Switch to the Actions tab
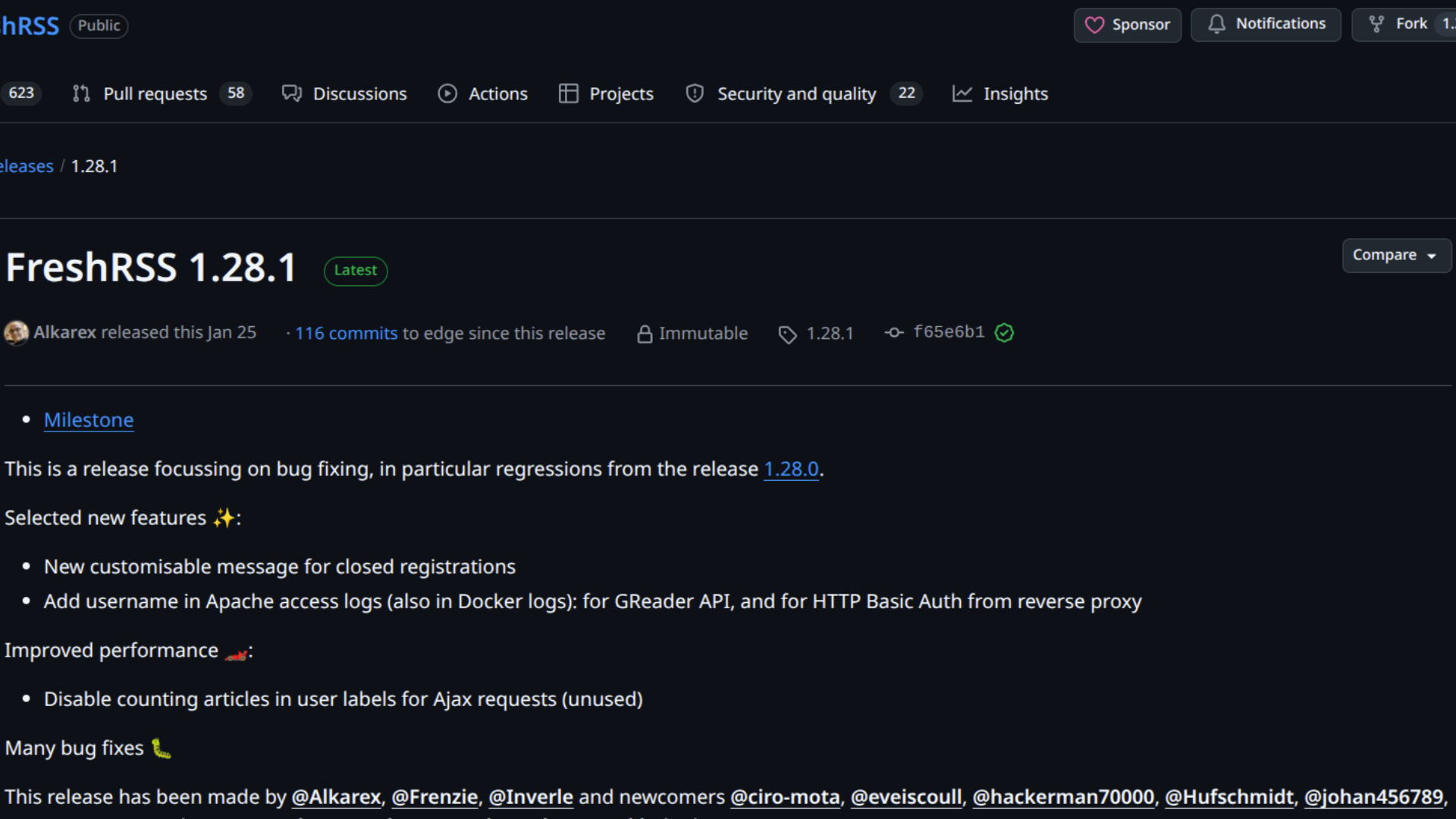The height and width of the screenshot is (819, 1456). pos(483,93)
